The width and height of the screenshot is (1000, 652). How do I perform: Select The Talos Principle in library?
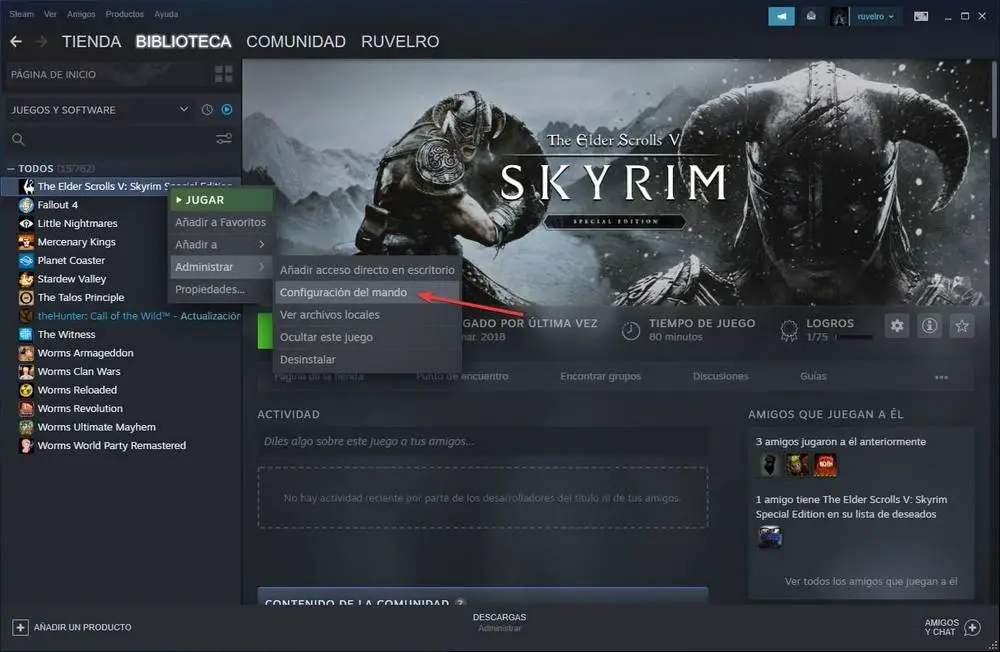[81, 297]
